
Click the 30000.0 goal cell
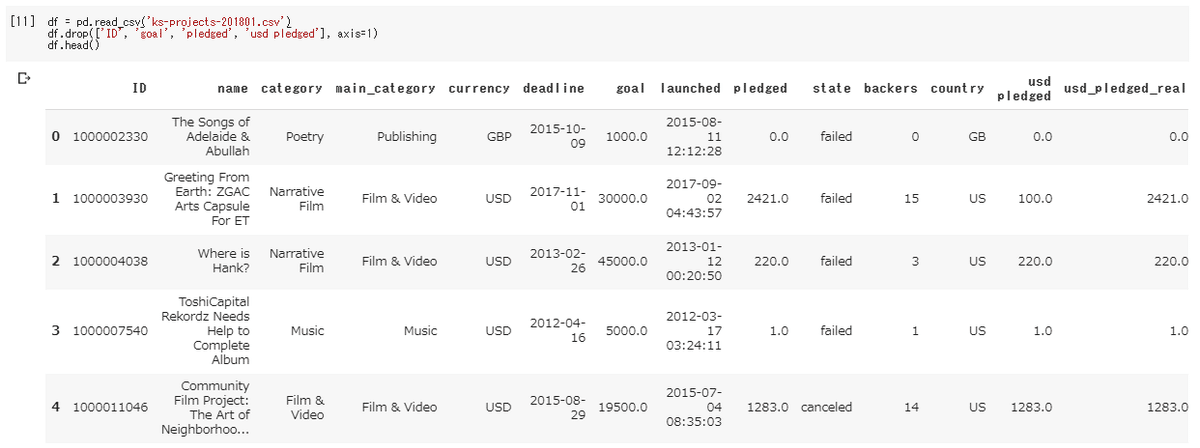pos(622,199)
